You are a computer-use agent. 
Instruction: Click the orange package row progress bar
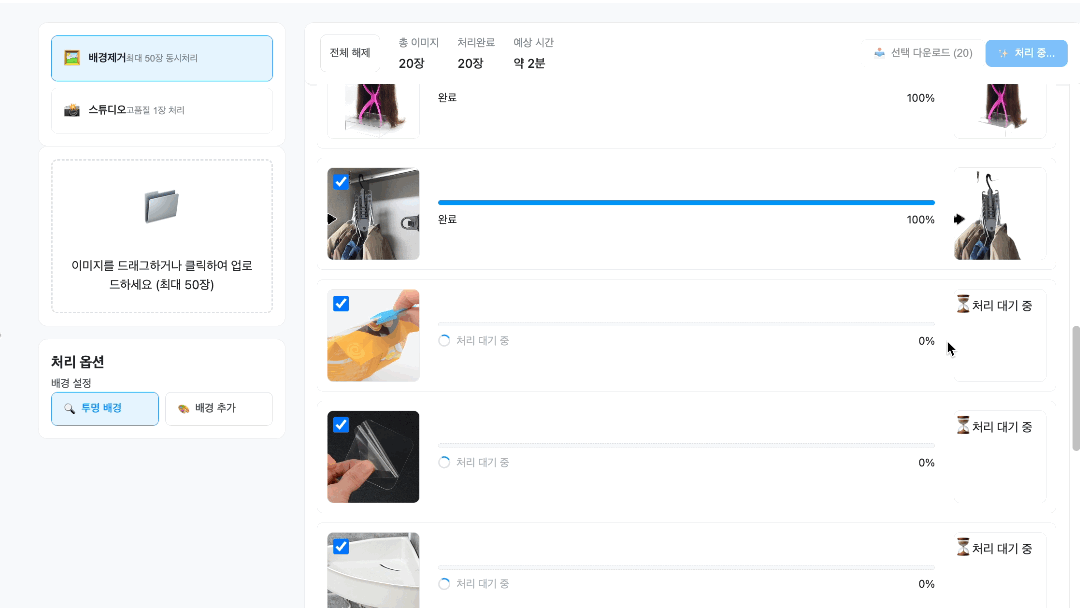(686, 324)
